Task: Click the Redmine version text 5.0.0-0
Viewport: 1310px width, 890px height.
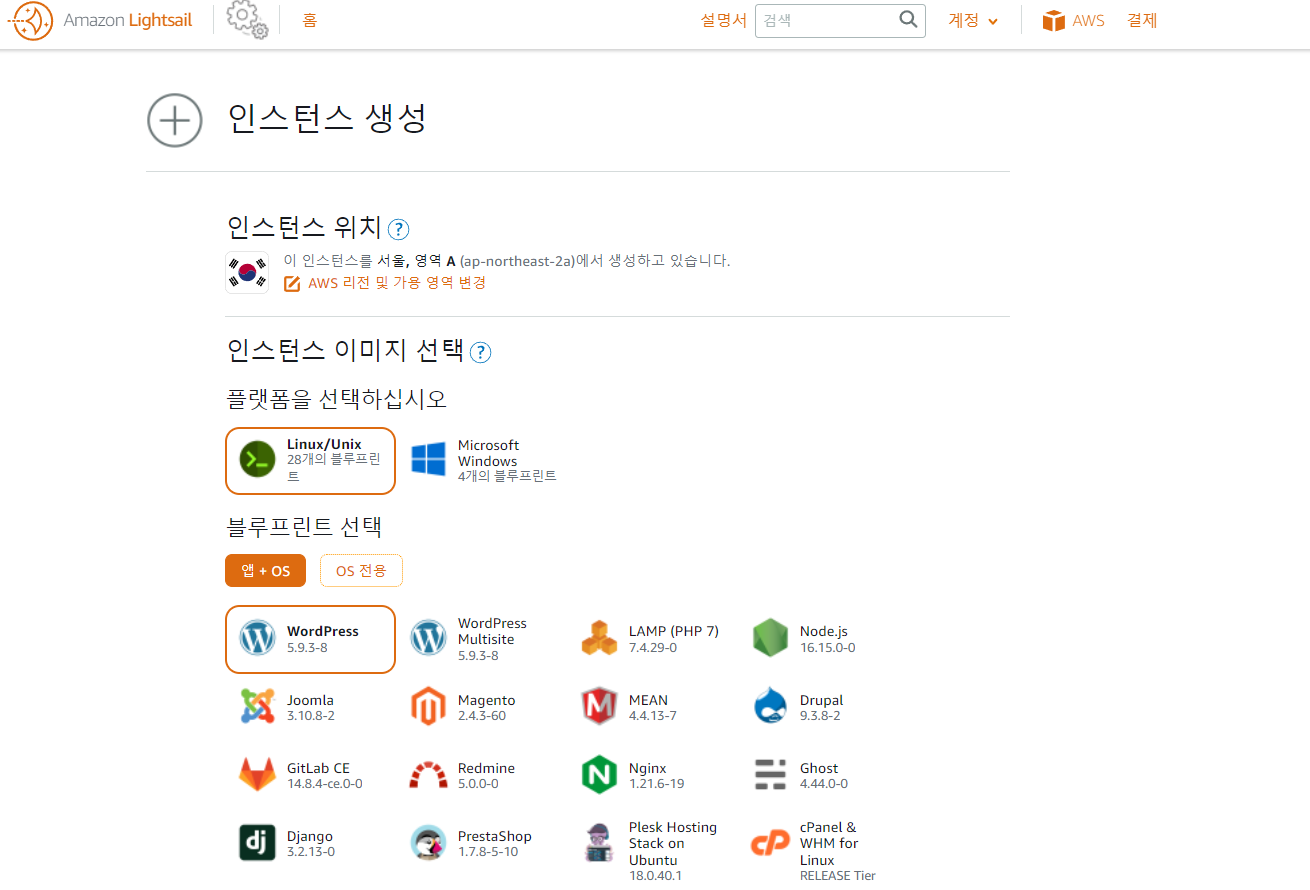Action: (478, 784)
